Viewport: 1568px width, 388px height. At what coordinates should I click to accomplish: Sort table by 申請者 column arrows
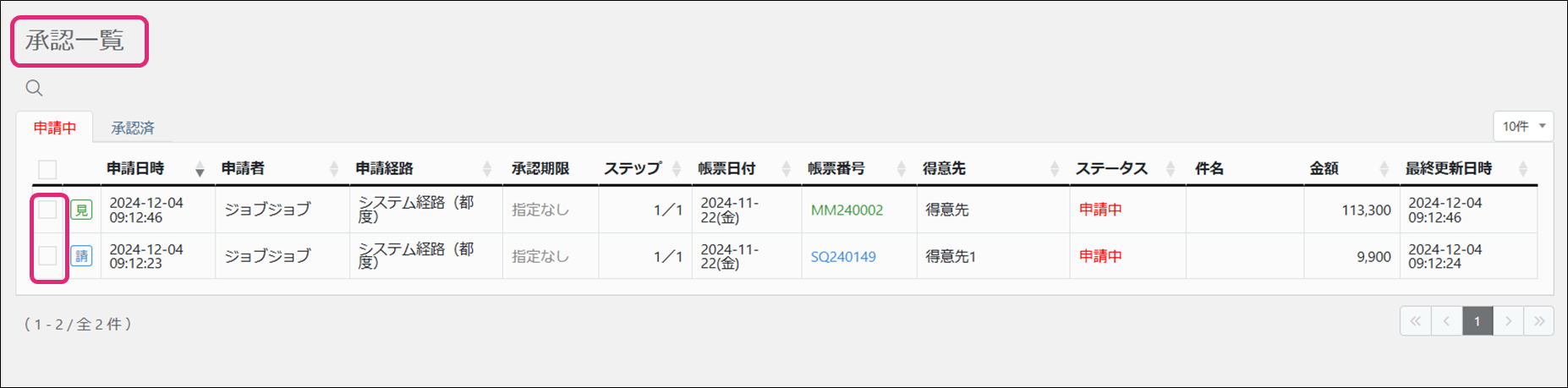[334, 169]
